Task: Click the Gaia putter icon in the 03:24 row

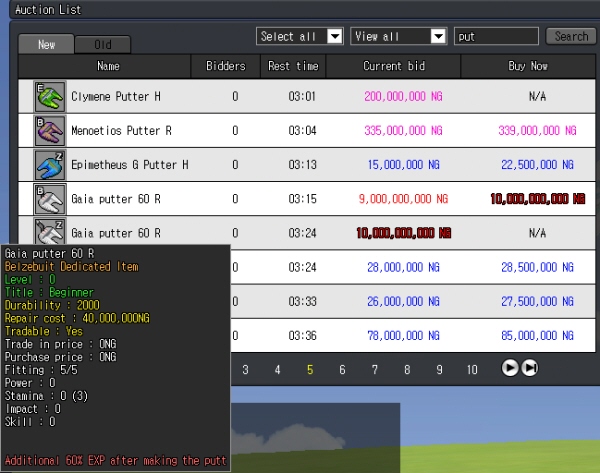Action: point(50,231)
